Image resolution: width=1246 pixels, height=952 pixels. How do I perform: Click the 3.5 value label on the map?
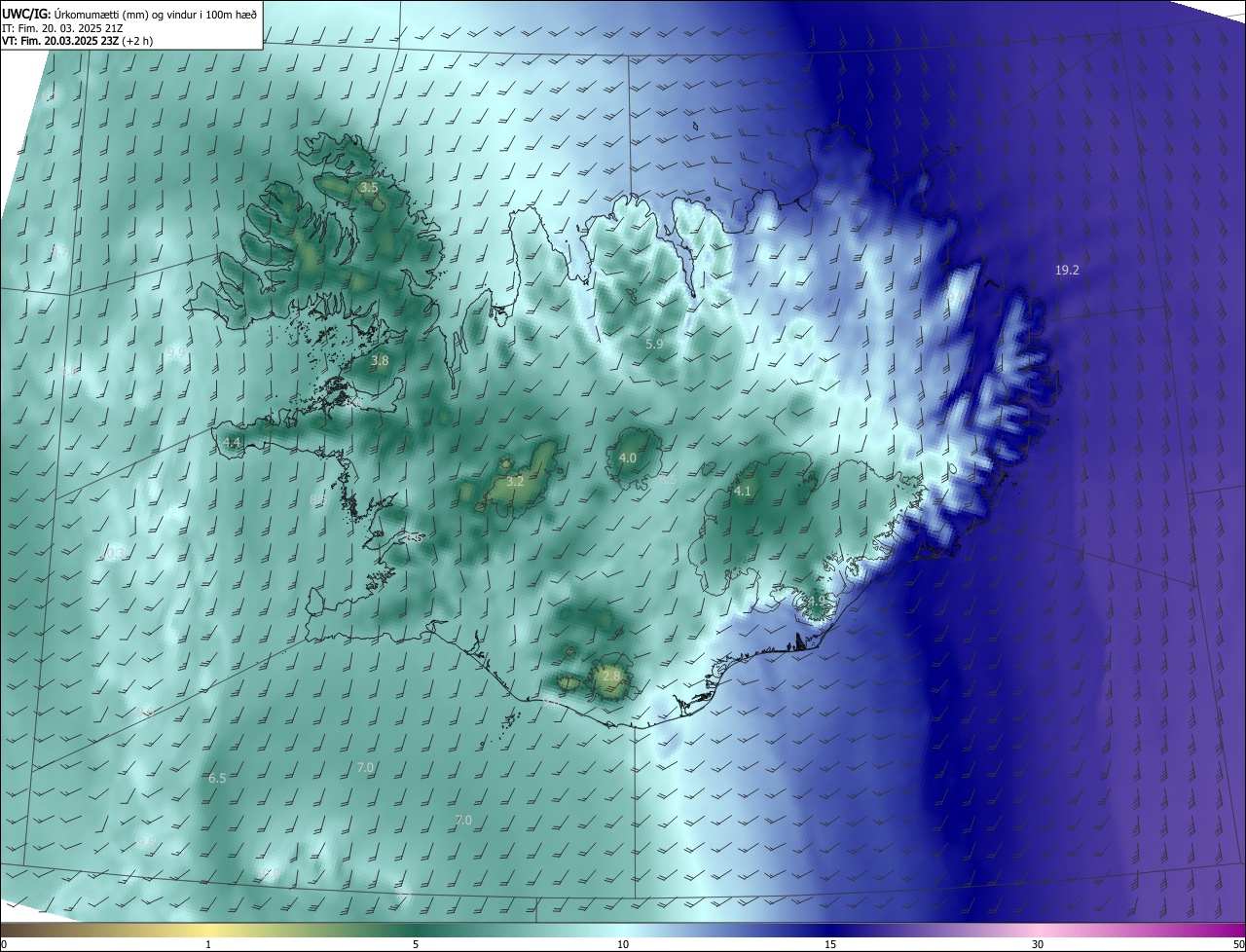coord(368,187)
